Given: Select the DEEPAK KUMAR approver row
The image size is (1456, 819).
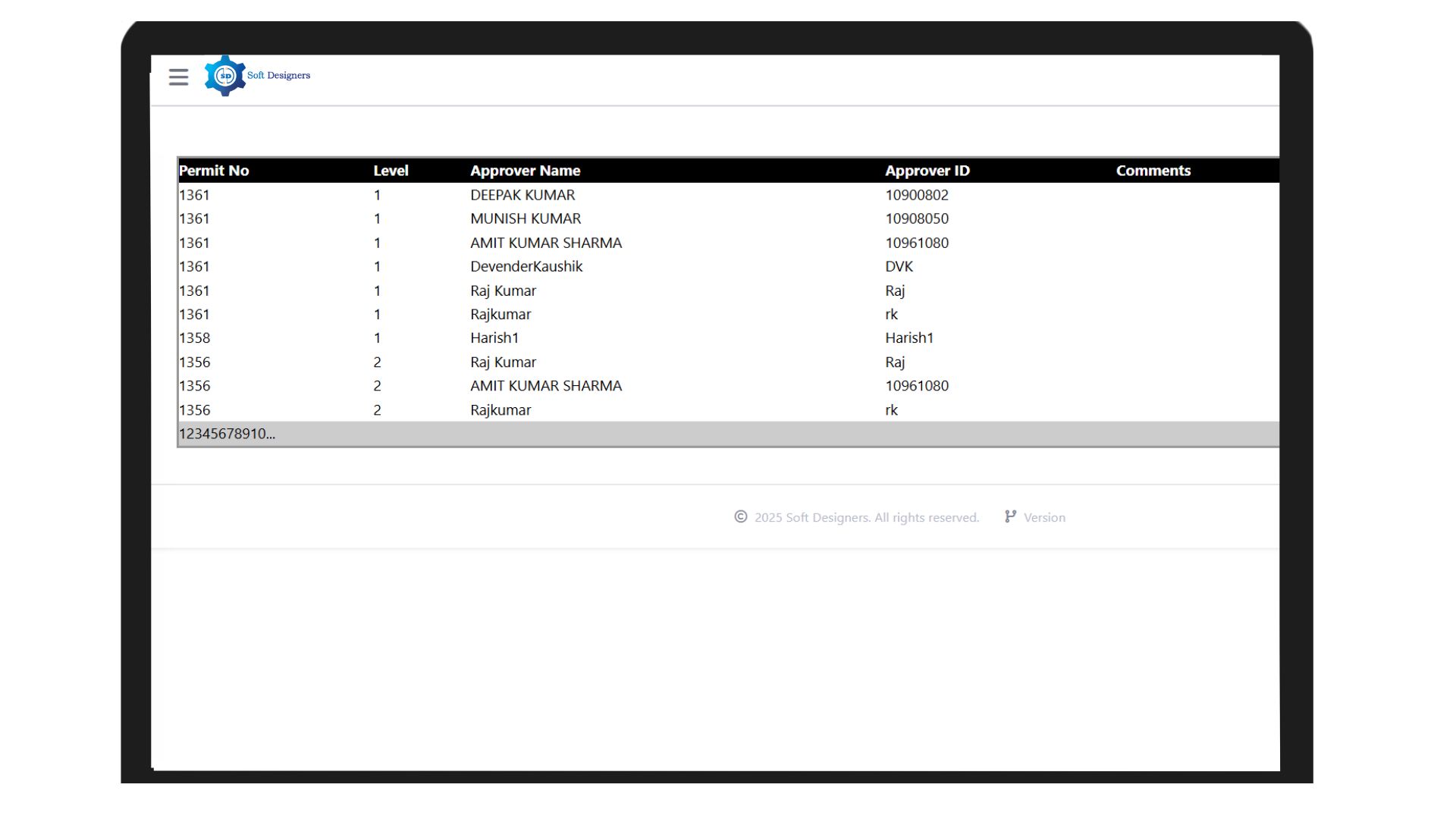Looking at the screenshot, I should (x=522, y=195).
